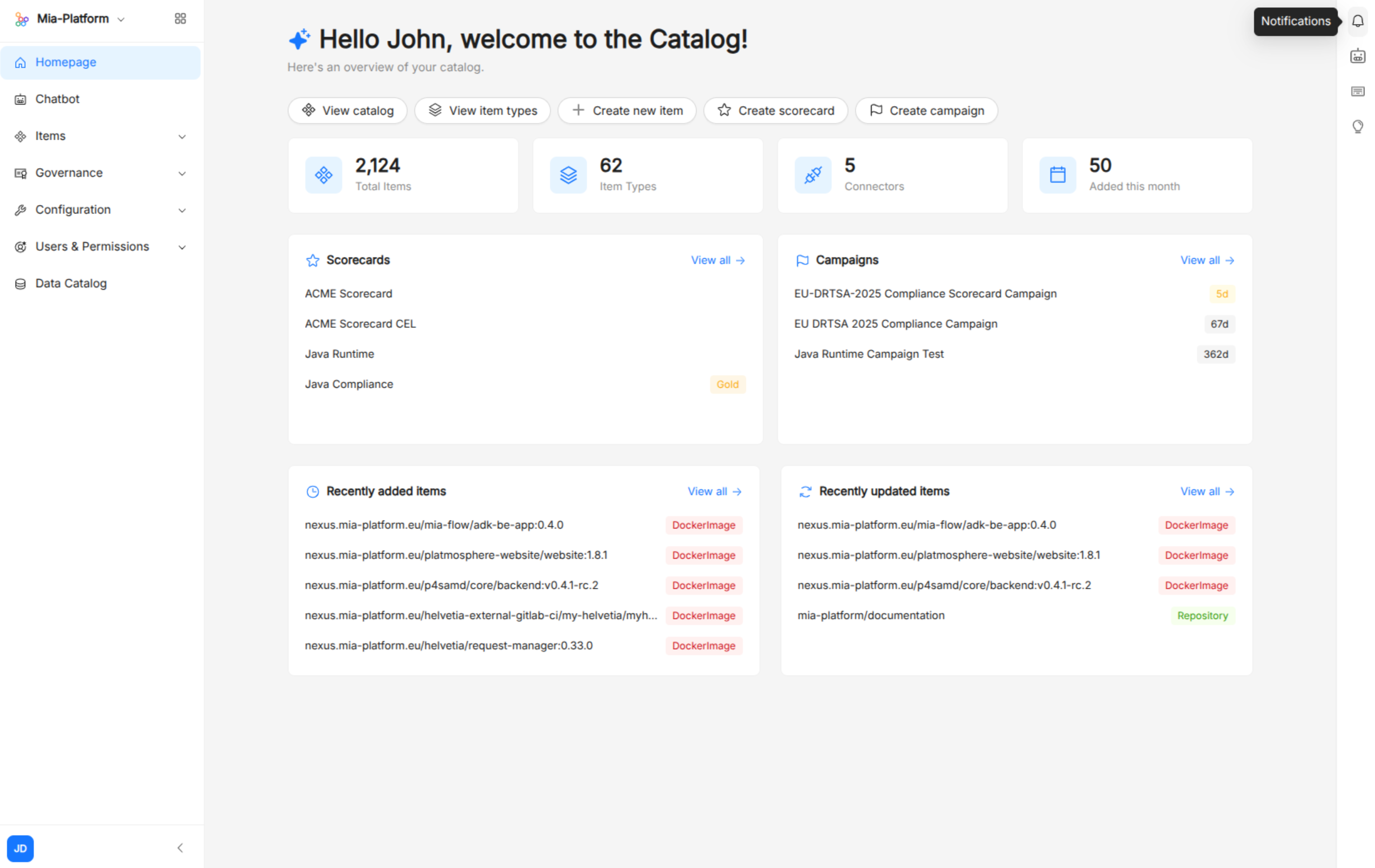Open Chatbot from the sidebar

point(101,99)
